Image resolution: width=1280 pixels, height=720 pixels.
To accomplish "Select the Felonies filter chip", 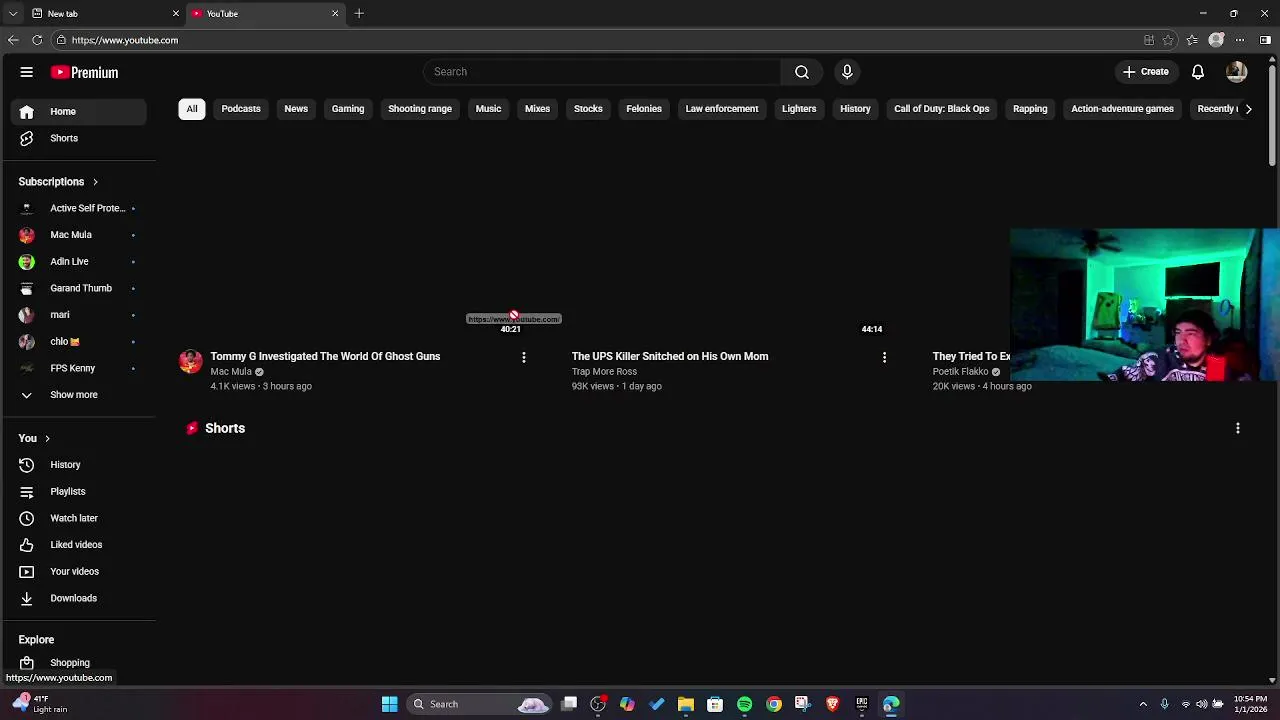I will (644, 109).
